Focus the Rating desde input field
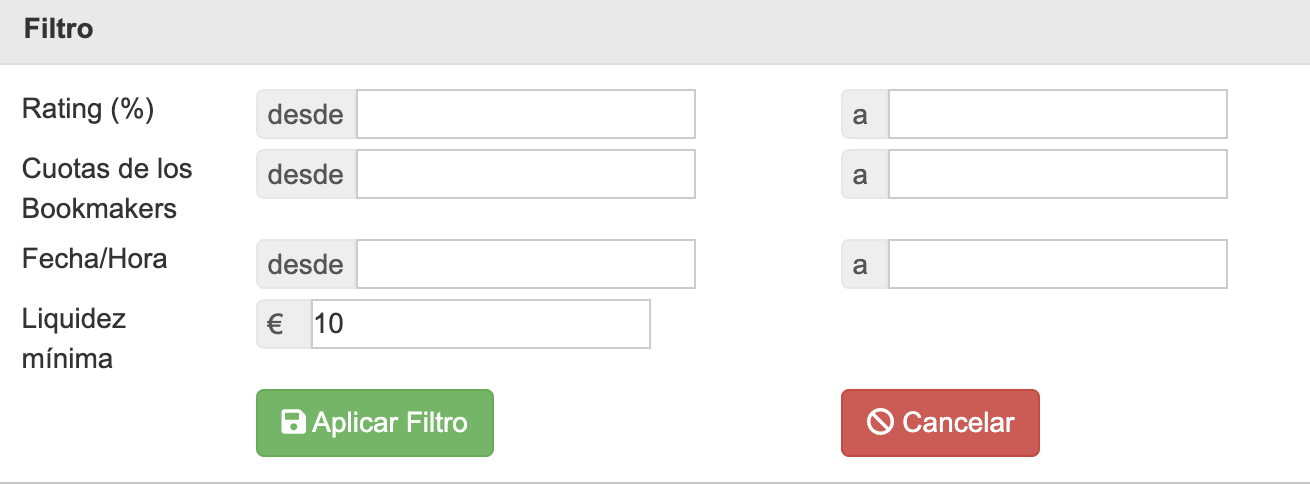The height and width of the screenshot is (484, 1310). pyautogui.click(x=526, y=114)
